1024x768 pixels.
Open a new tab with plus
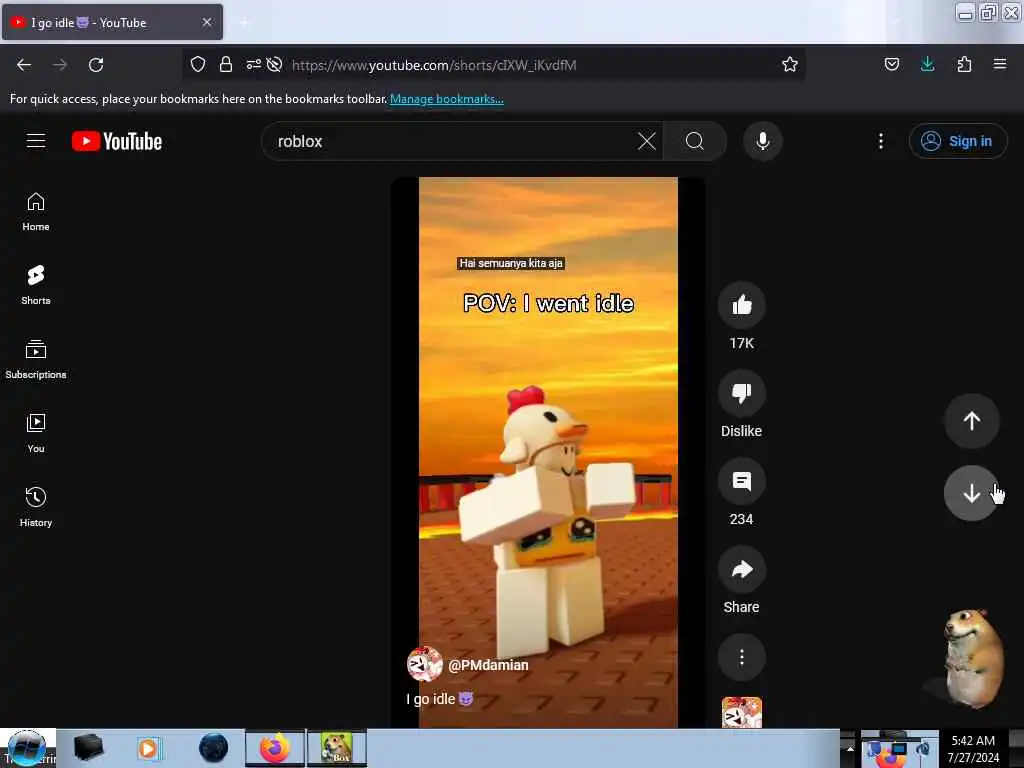[x=244, y=22]
